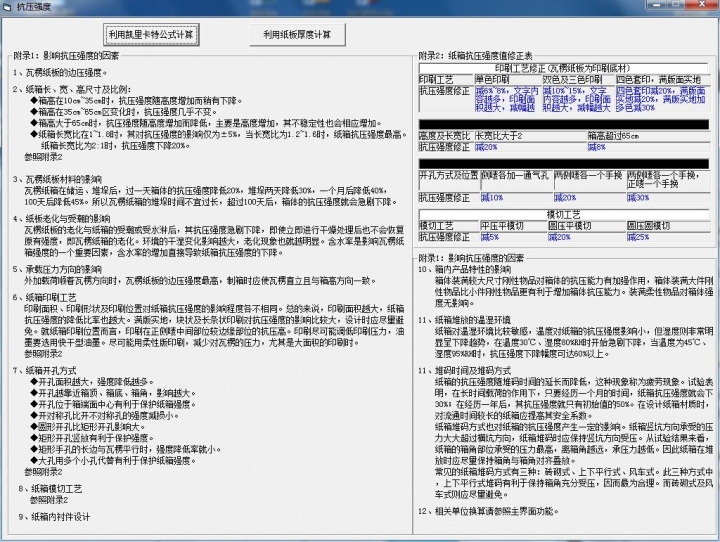Image resolution: width=720 pixels, height=542 pixels.
Task: Click bullet '纸箱长宽比在1~1.8时' line
Action: 219,134
